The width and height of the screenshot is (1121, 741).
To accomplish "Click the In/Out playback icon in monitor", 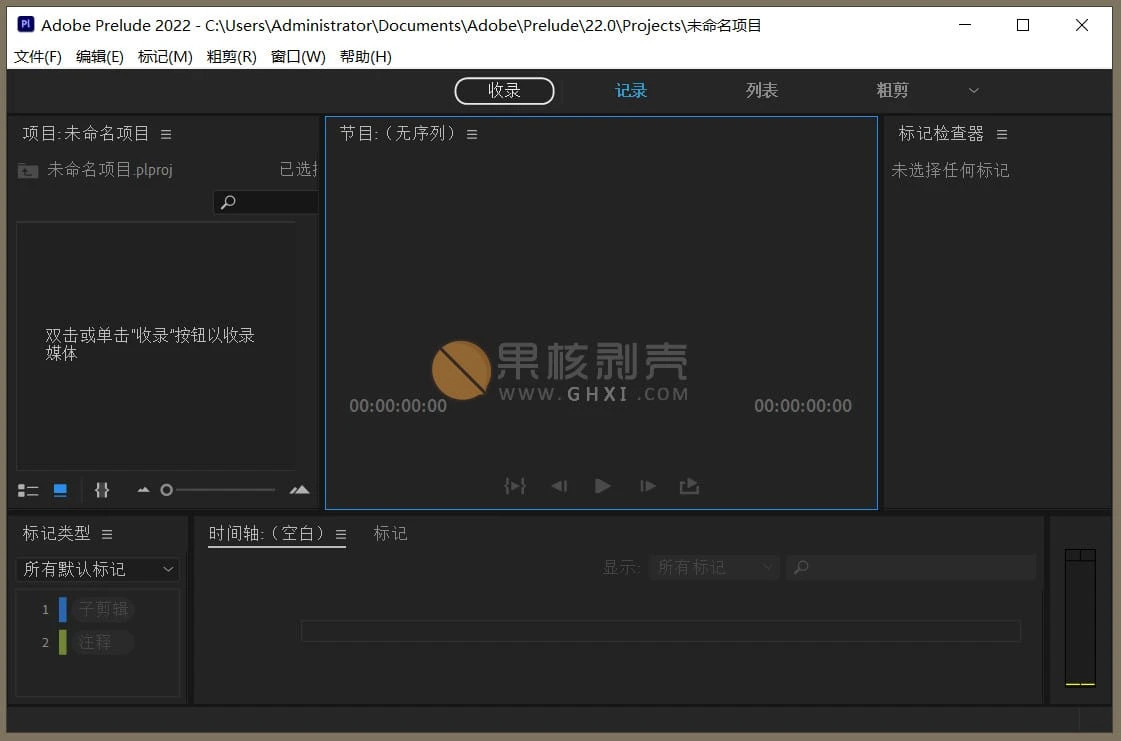I will point(515,486).
